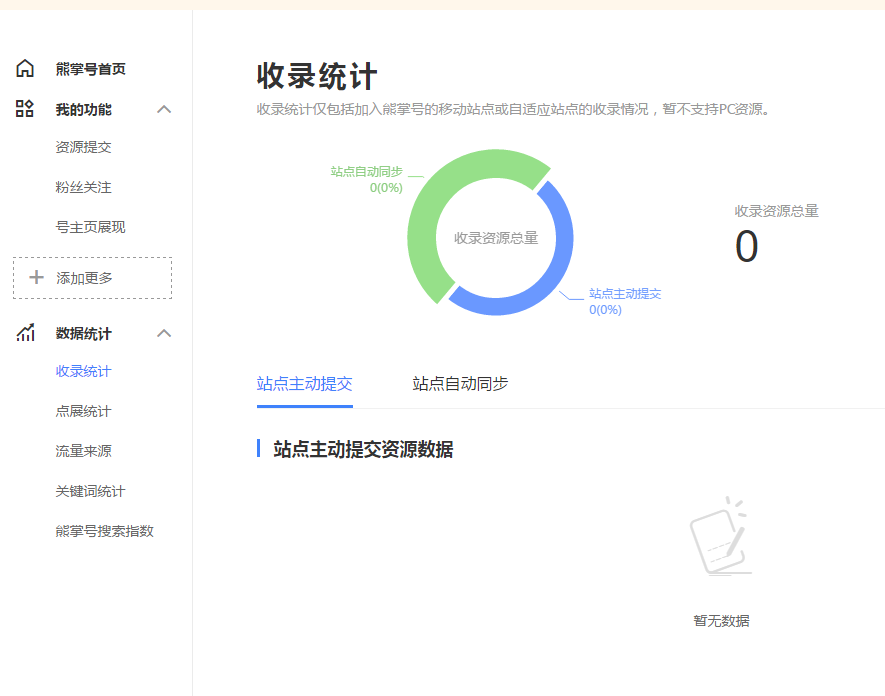Click the chart icon beside 数据统计

[x=25, y=333]
